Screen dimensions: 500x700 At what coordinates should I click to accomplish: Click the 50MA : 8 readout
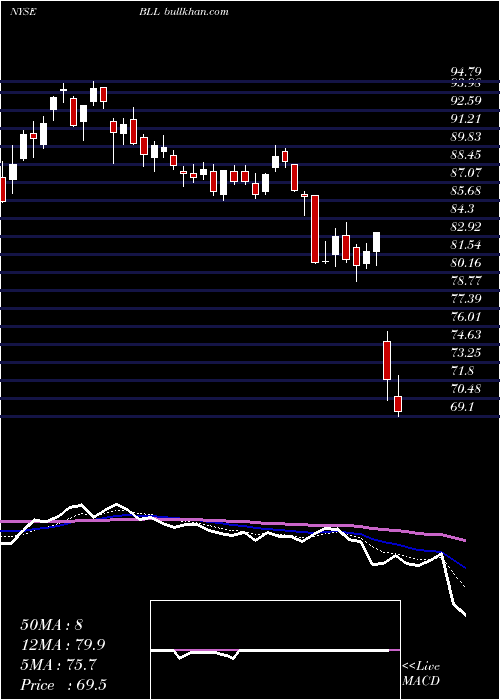click(51, 625)
